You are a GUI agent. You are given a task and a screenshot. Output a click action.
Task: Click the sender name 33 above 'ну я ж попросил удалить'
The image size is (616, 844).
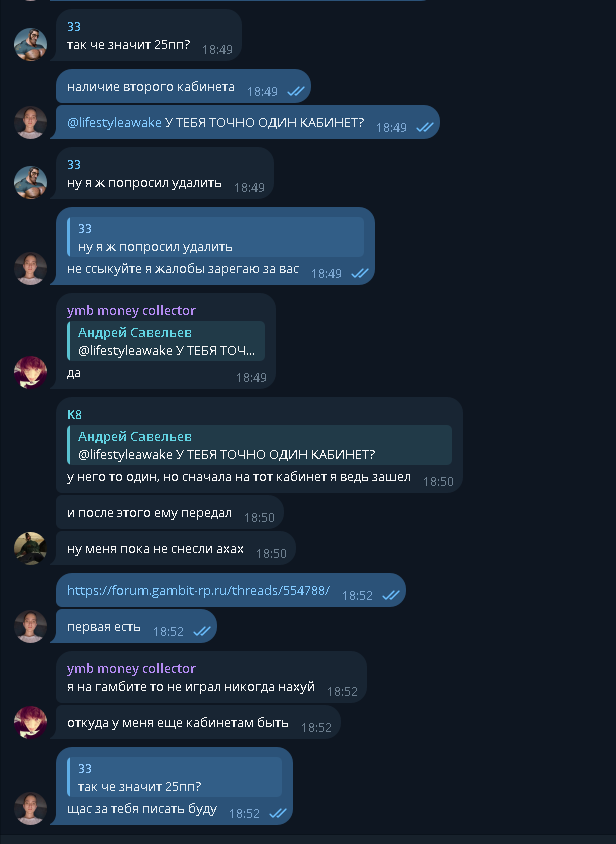74,165
